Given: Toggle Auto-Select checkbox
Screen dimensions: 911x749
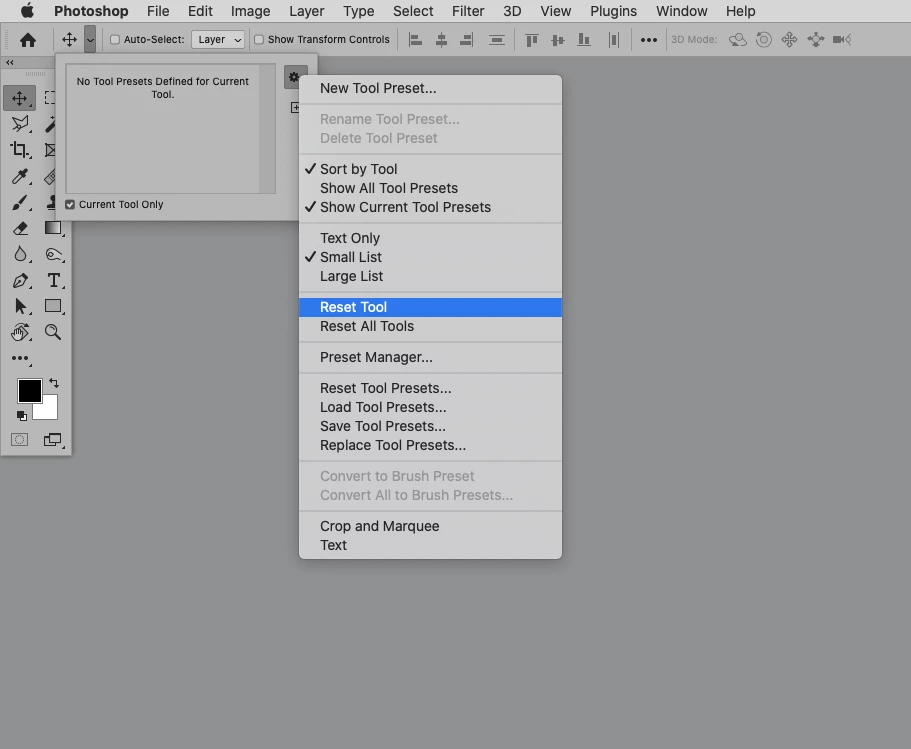Looking at the screenshot, I should [x=115, y=40].
